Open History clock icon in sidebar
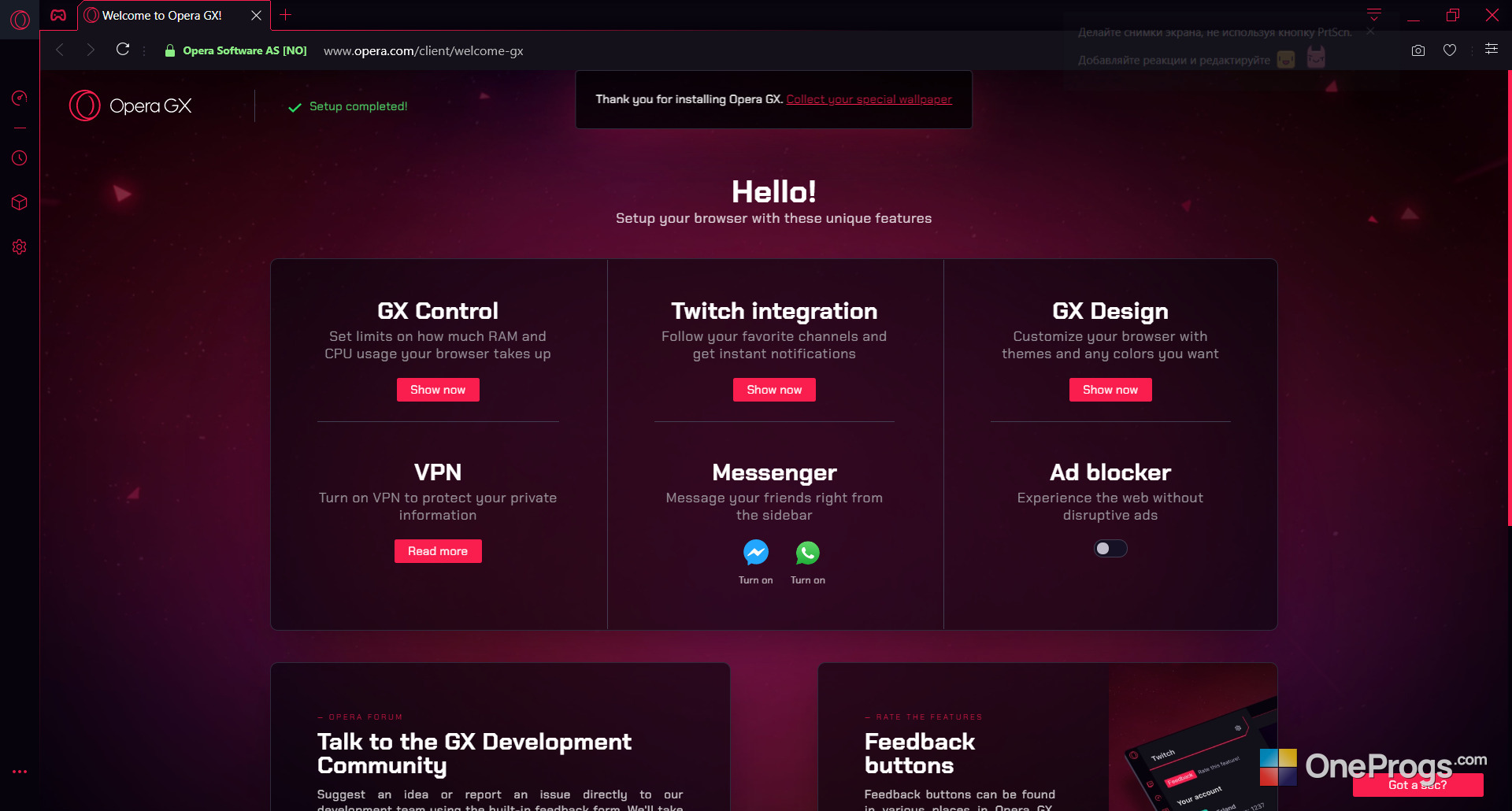This screenshot has width=1512, height=811. tap(20, 158)
